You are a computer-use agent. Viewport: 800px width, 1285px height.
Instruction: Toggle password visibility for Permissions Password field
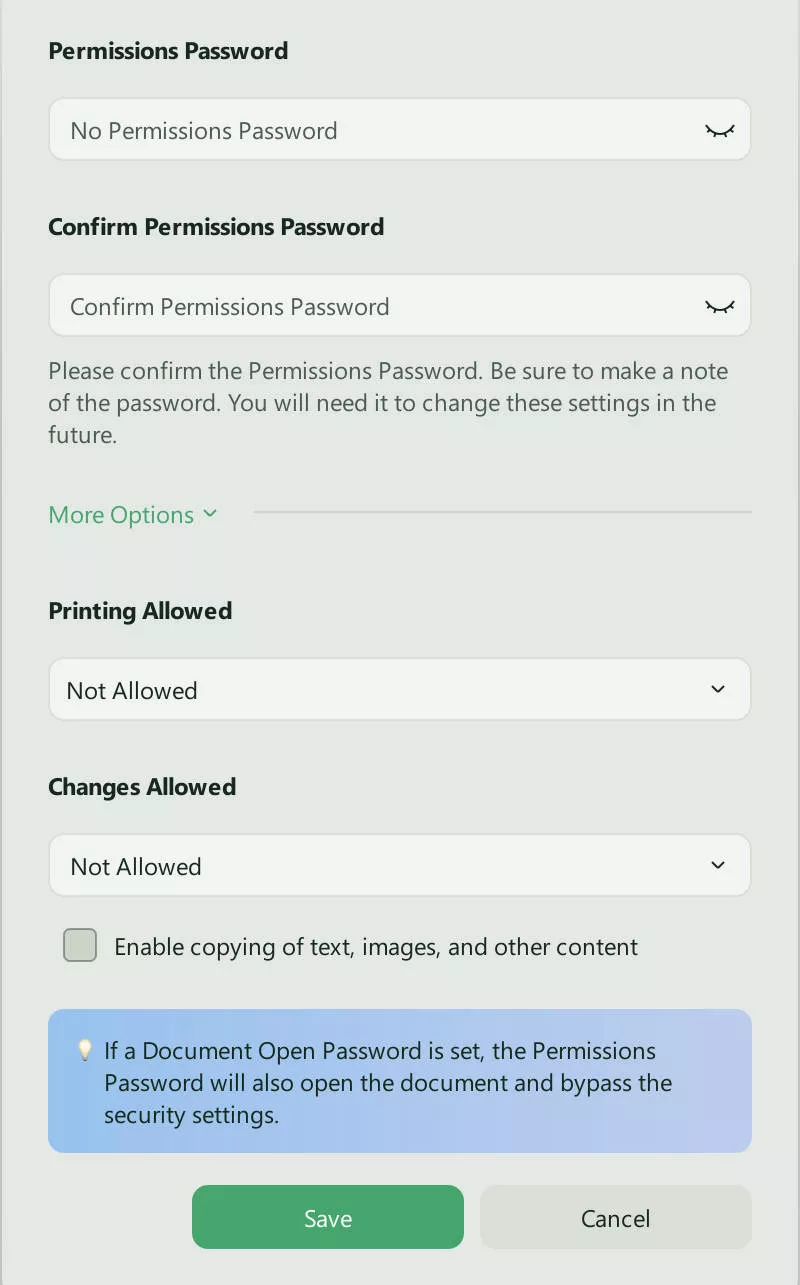pos(719,129)
